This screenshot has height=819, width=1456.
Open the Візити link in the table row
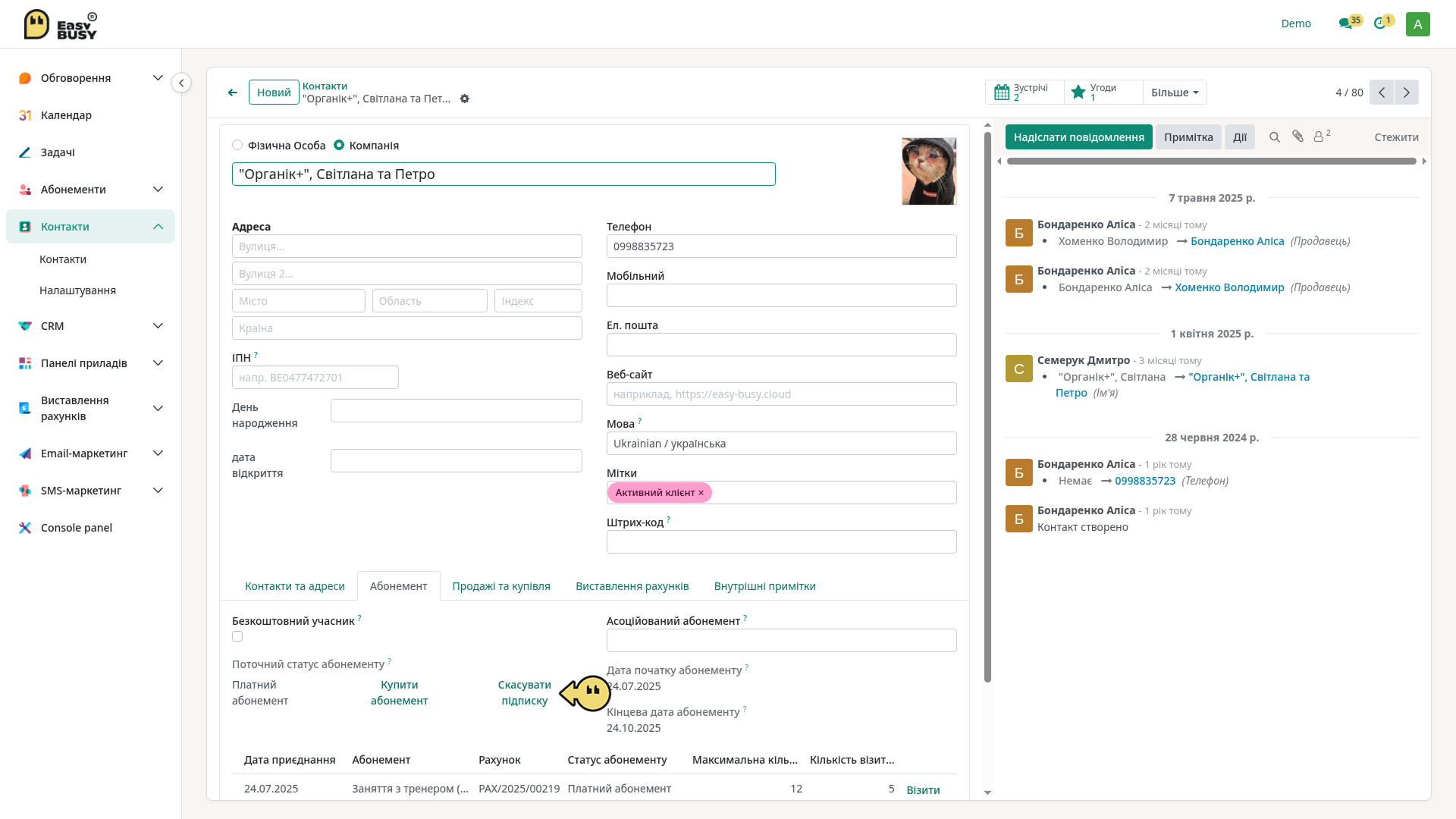(923, 790)
